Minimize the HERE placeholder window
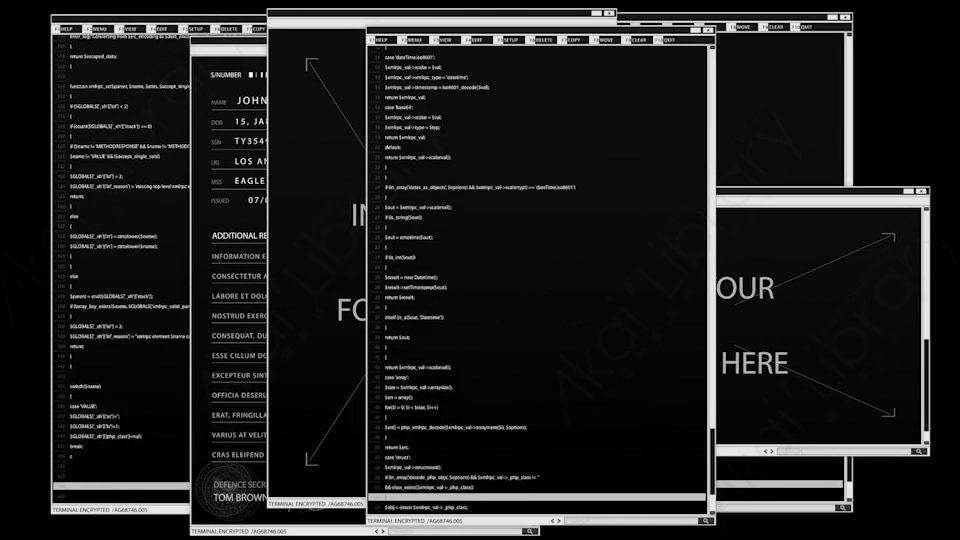The height and width of the screenshot is (540, 960). [909, 191]
